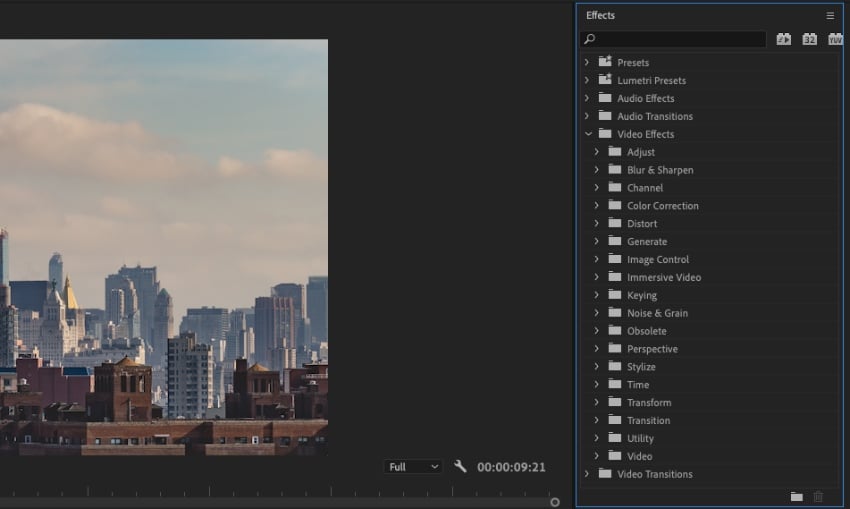Expand the Audio Effects bin
This screenshot has width=850, height=509.
[587, 98]
